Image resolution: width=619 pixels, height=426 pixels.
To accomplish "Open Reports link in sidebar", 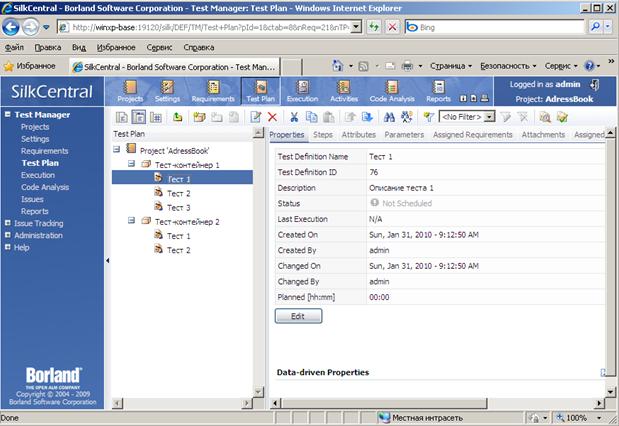I will (35, 211).
